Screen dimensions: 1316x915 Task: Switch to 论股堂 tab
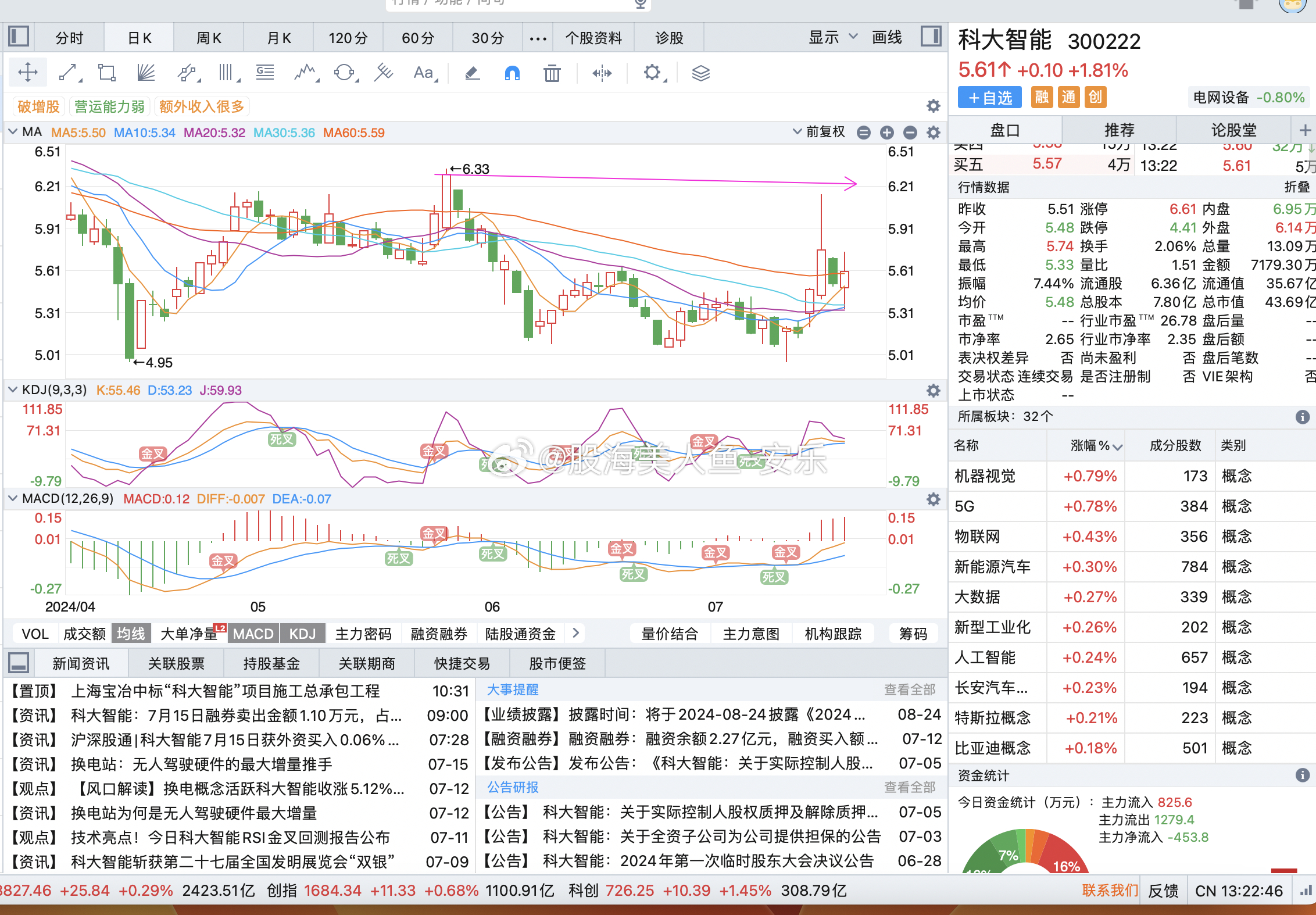1233,130
